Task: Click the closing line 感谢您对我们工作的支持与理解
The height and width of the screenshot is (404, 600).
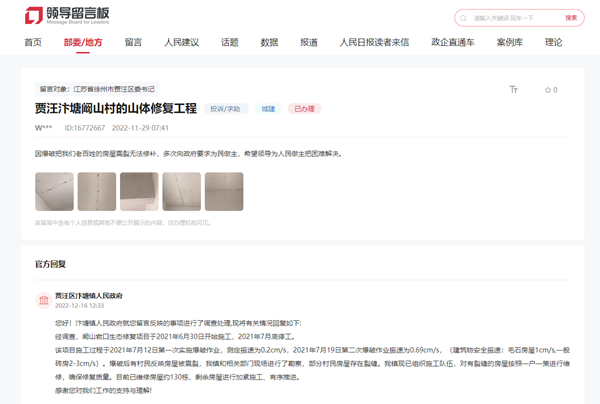Action: click(103, 390)
